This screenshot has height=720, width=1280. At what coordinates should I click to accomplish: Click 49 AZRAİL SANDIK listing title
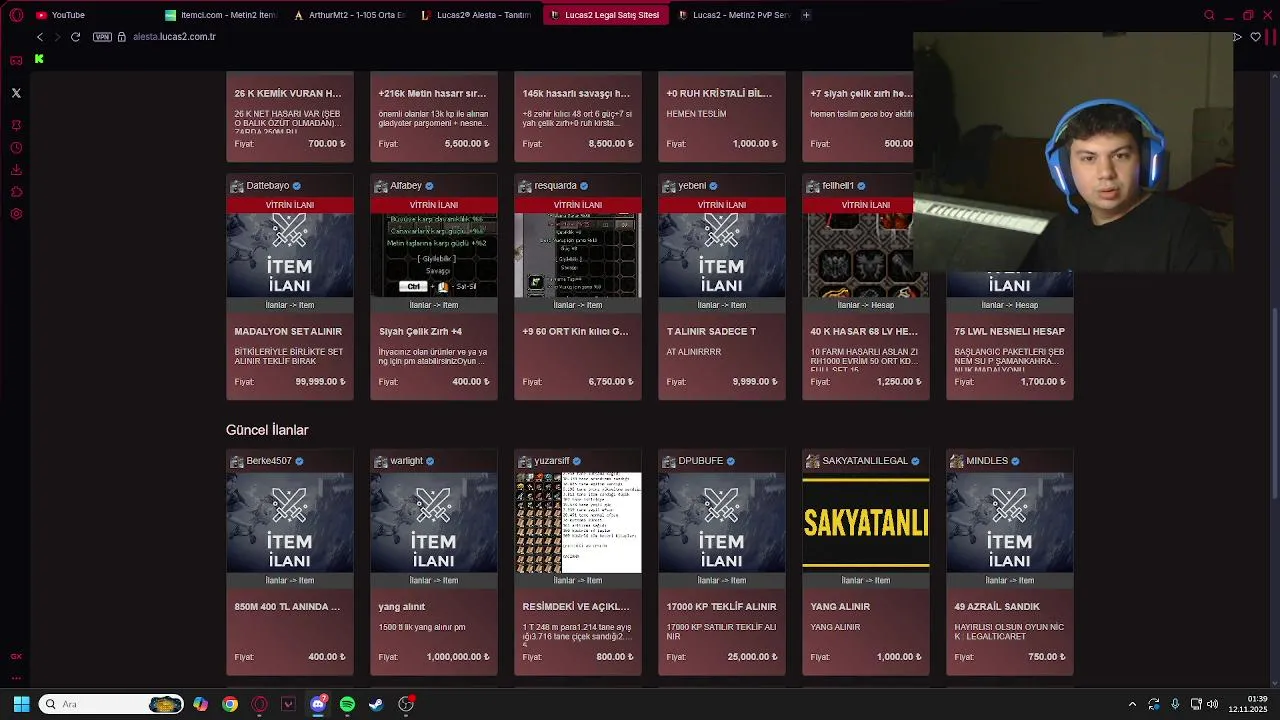point(997,607)
